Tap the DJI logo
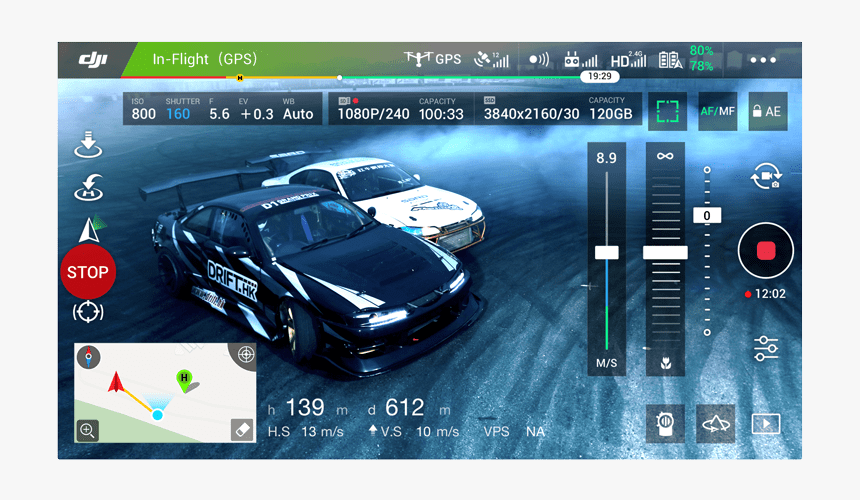Image resolution: width=860 pixels, height=500 pixels. (x=93, y=59)
